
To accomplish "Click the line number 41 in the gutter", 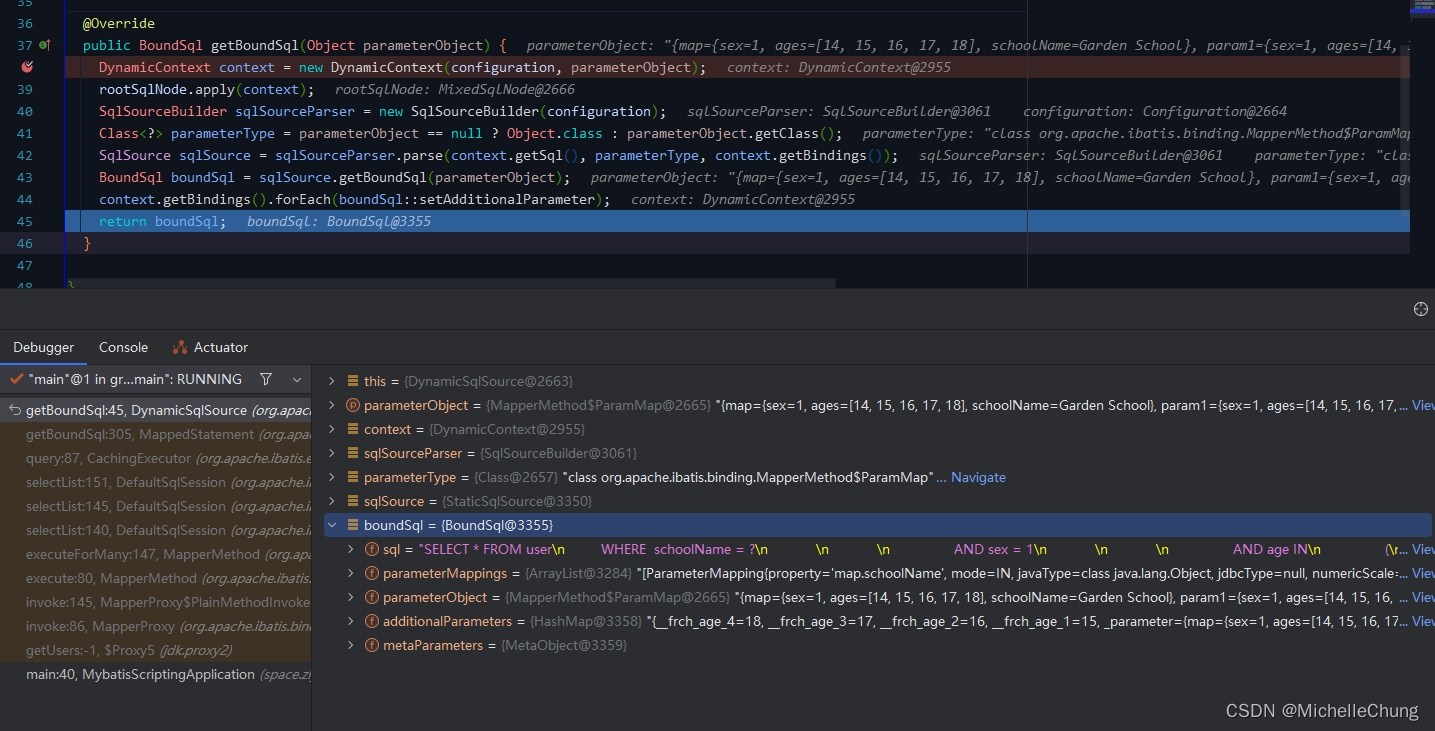I will click(x=25, y=133).
